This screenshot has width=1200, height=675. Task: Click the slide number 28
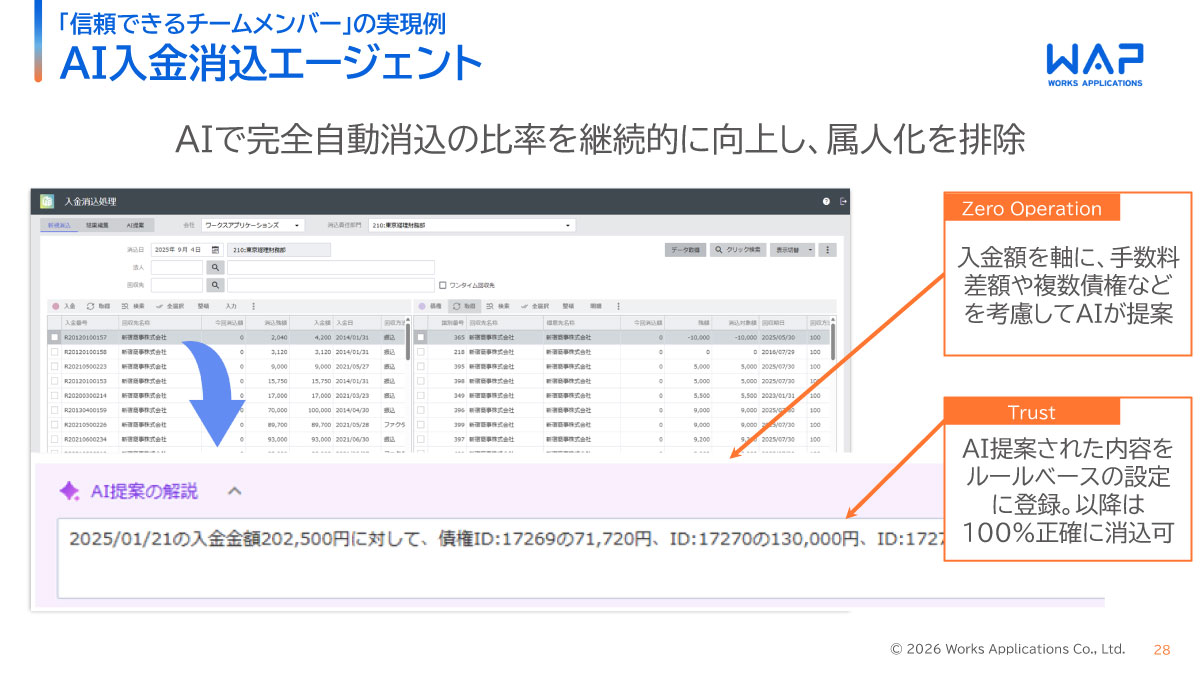pyautogui.click(x=1162, y=649)
